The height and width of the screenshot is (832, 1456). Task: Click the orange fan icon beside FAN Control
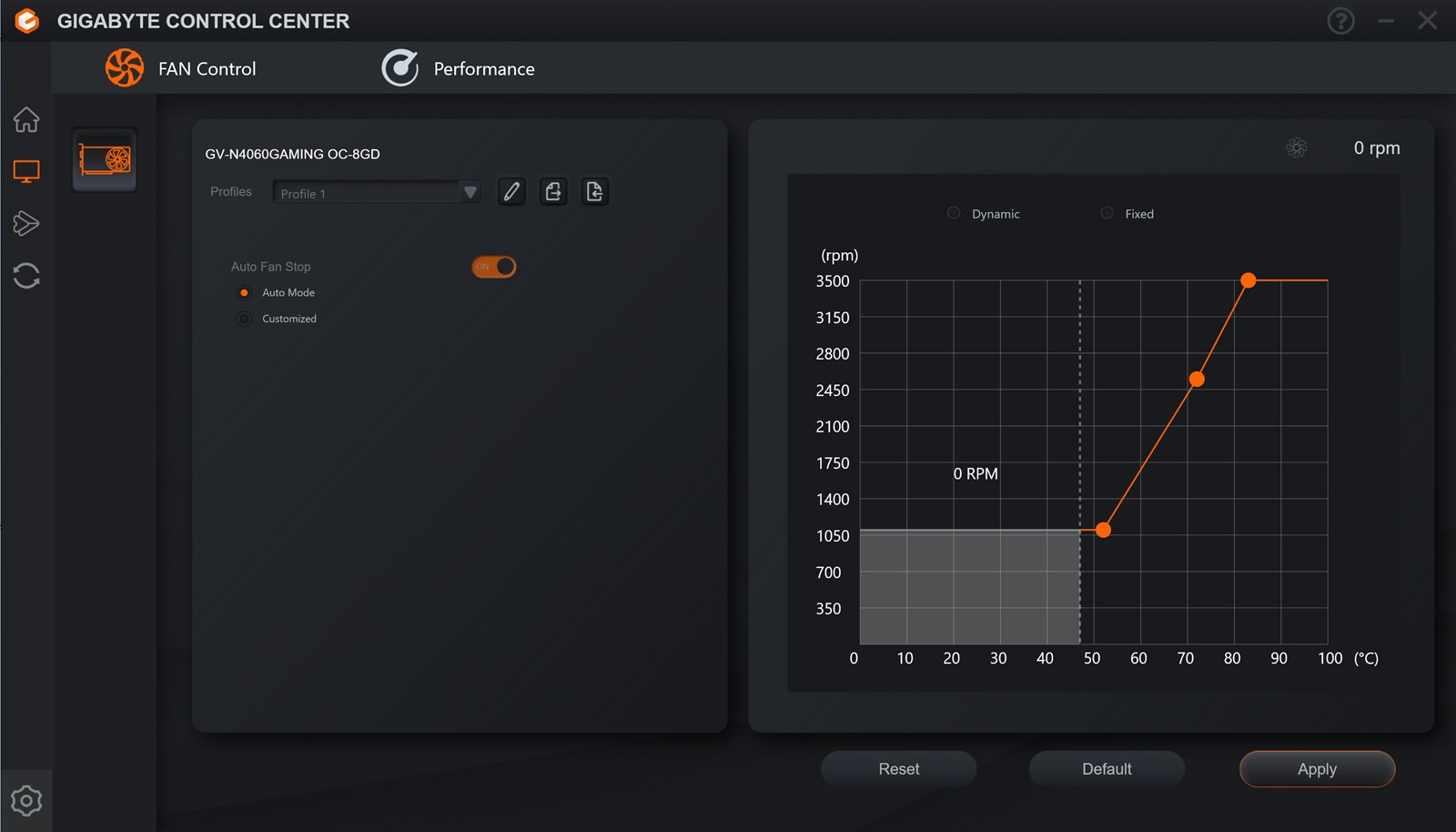click(x=125, y=68)
